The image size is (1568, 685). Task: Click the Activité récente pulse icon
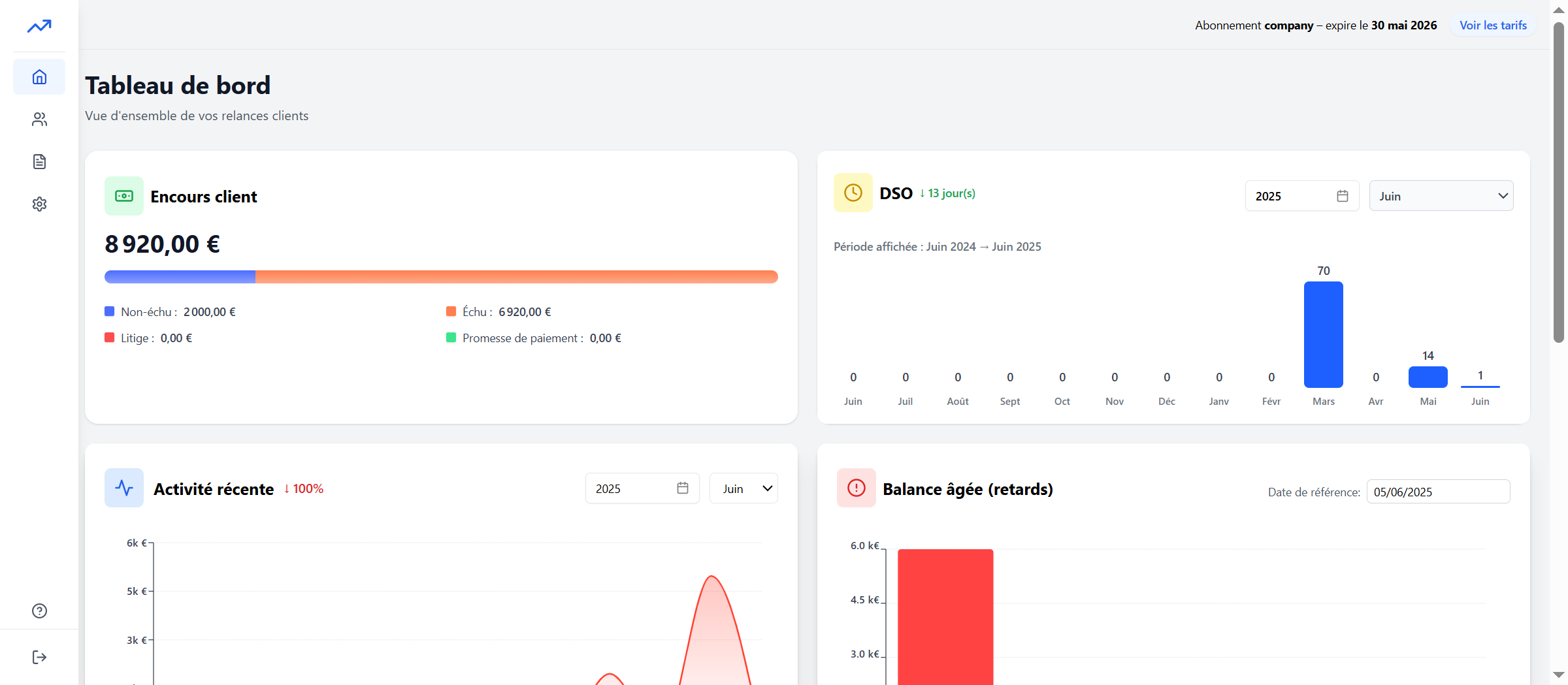(124, 488)
